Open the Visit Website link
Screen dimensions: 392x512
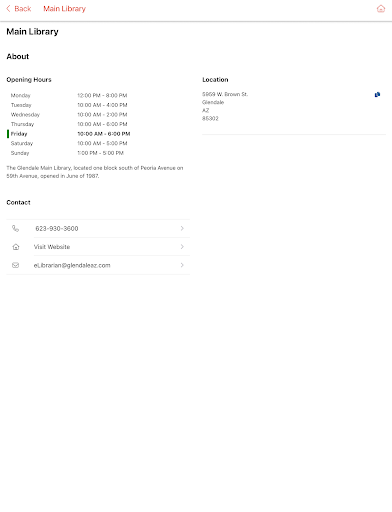click(x=52, y=247)
